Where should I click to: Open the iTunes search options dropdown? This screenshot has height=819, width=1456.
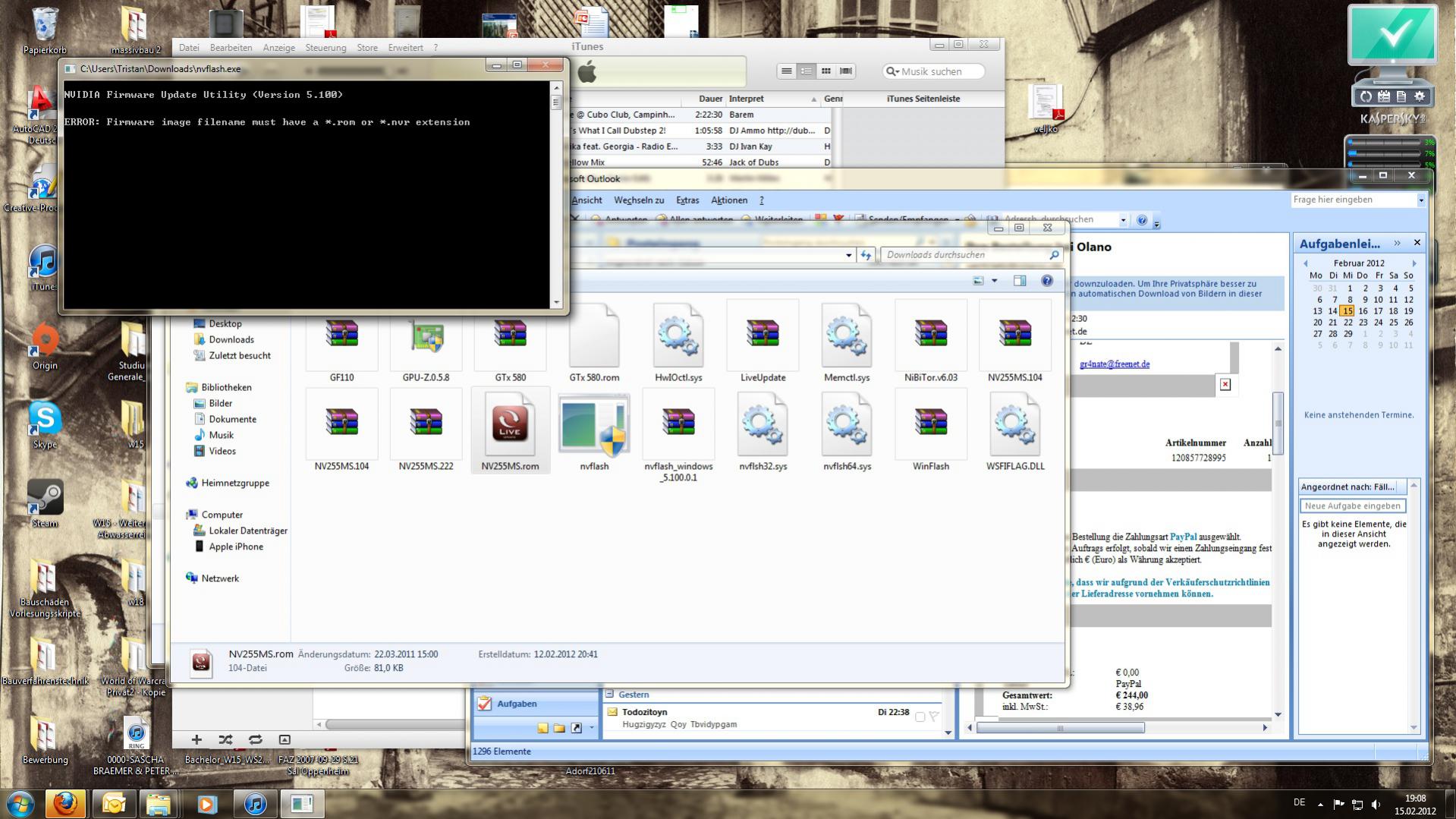pos(893,71)
